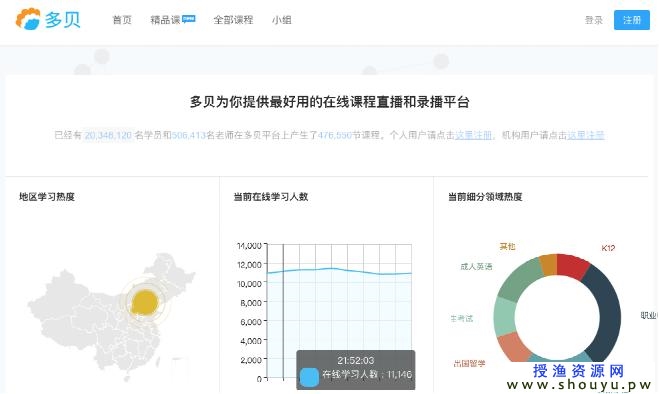The width and height of the screenshot is (659, 394).
Task: Click 这里注册 link for 个人用户
Action: point(473,135)
